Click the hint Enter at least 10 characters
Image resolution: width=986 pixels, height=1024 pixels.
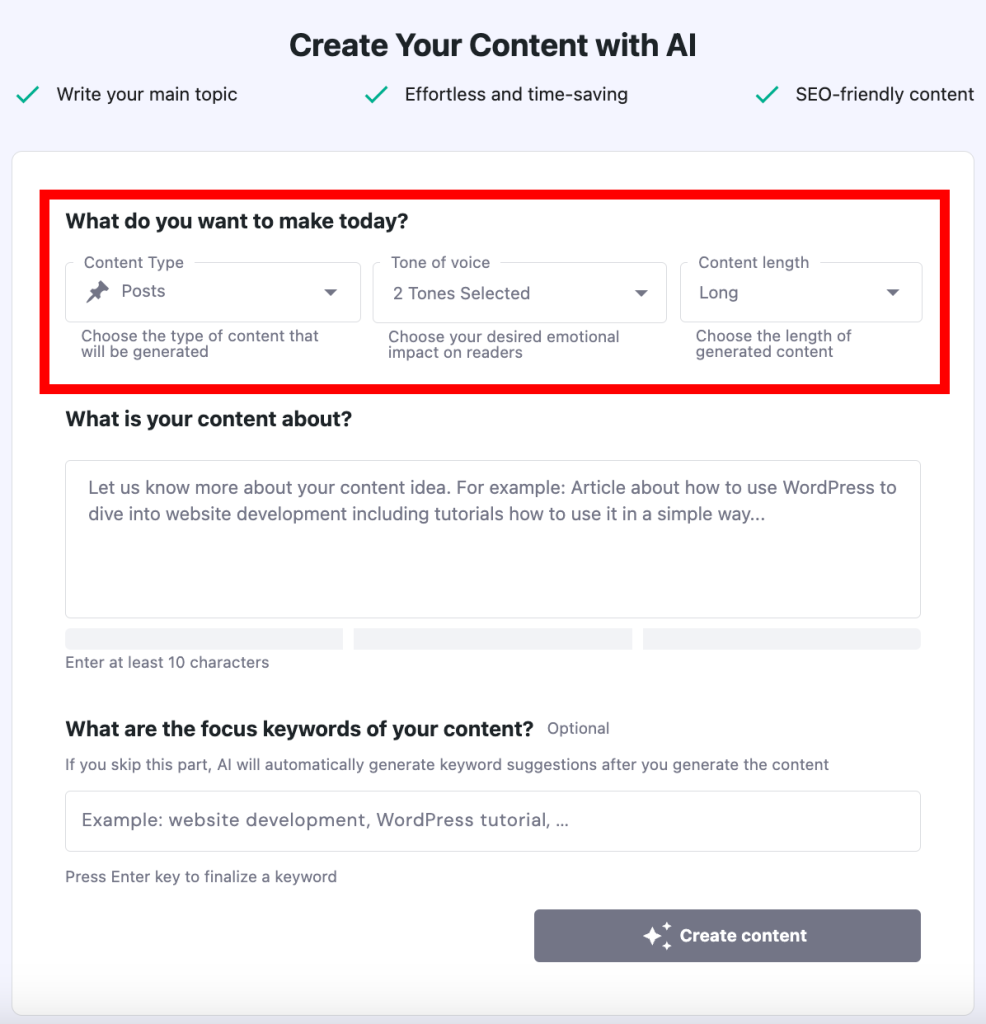point(167,662)
